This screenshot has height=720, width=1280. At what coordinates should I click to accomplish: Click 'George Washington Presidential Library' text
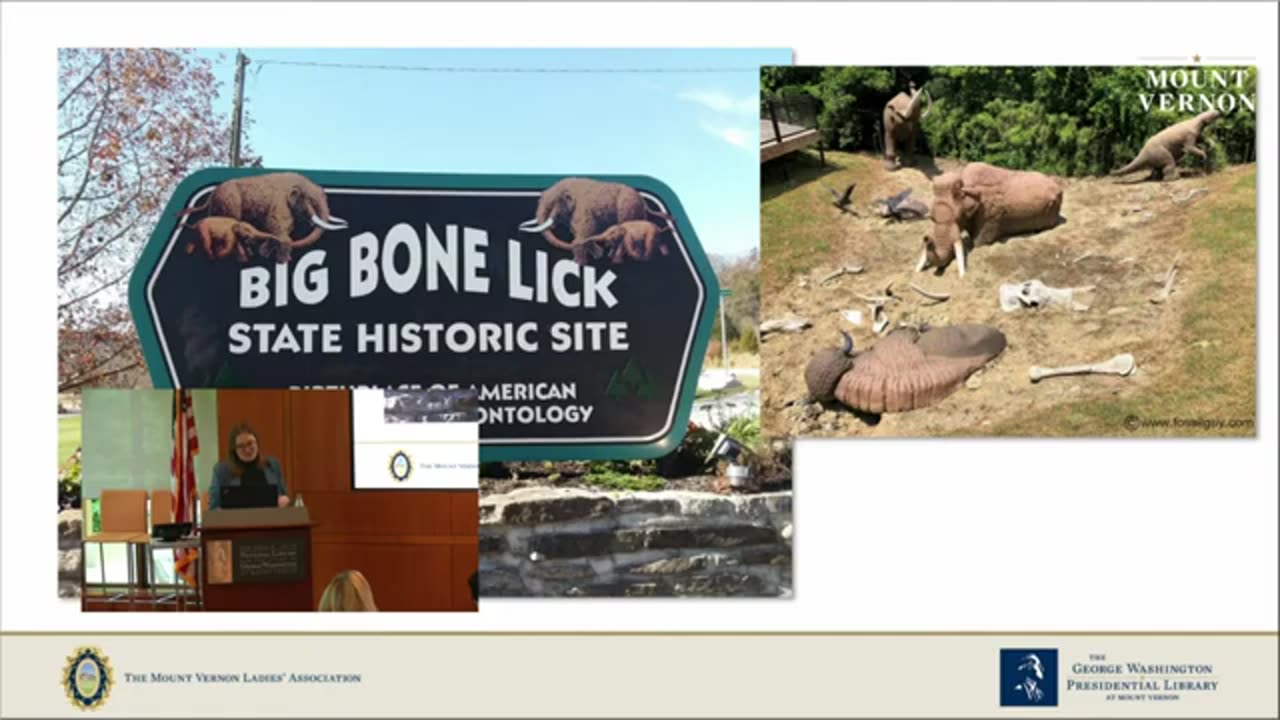[x=1141, y=678]
